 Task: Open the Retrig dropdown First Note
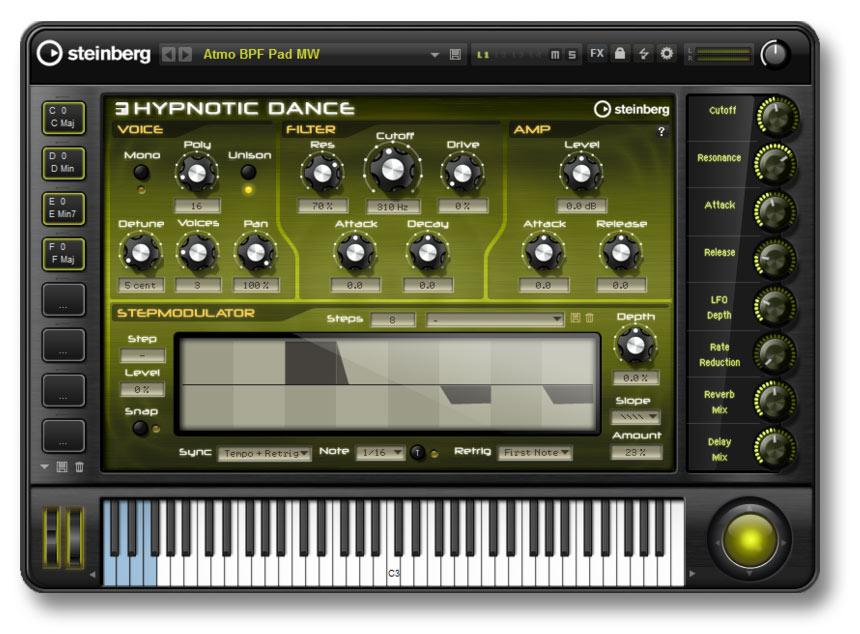point(535,452)
